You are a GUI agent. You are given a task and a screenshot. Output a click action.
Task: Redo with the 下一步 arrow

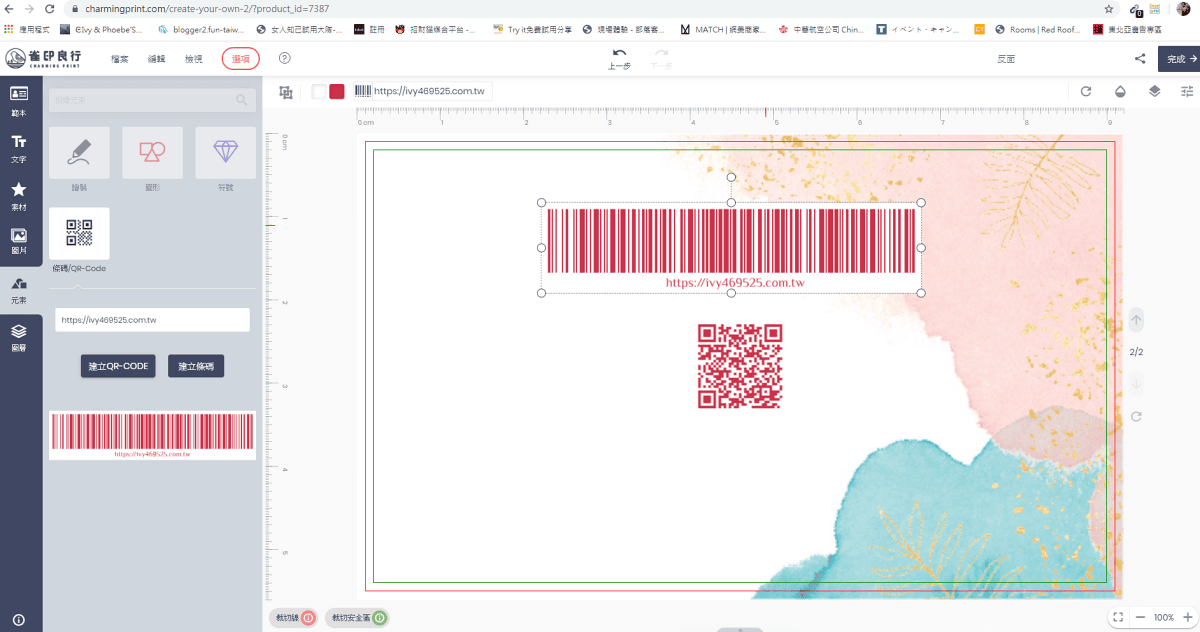coord(661,59)
